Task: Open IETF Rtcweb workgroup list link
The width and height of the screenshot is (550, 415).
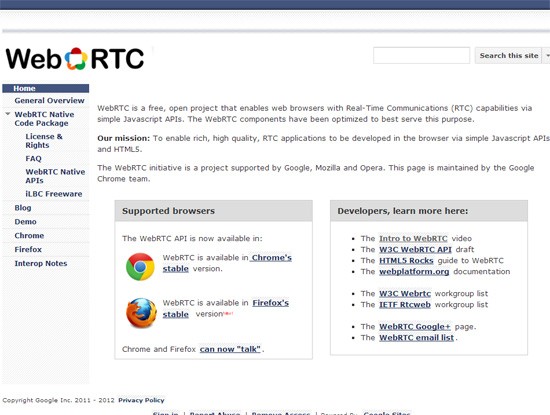Action: tap(405, 304)
